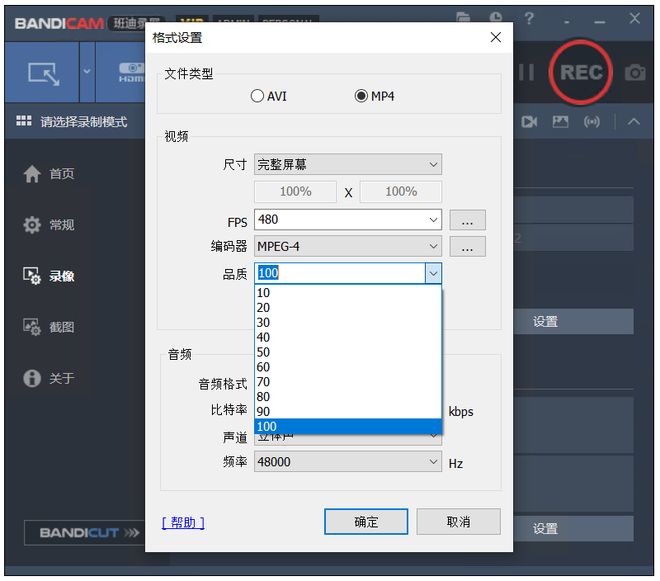
Task: Click the ... button next to 编码器
Action: tap(467, 246)
